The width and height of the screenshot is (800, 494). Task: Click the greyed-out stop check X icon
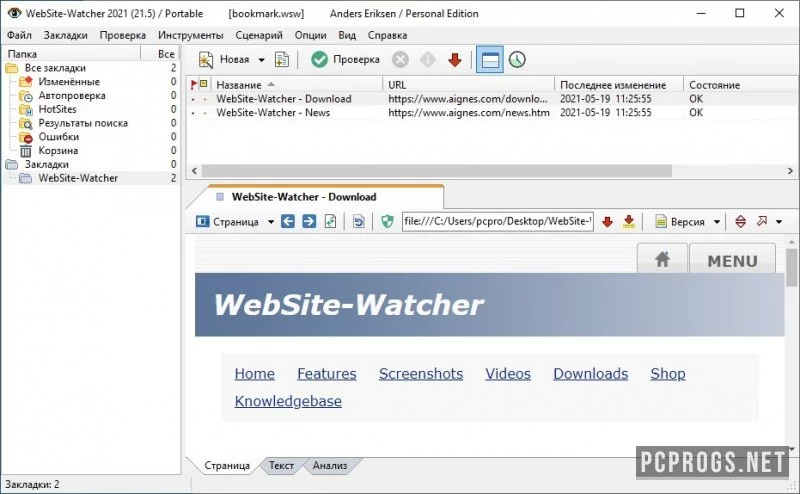pos(401,60)
